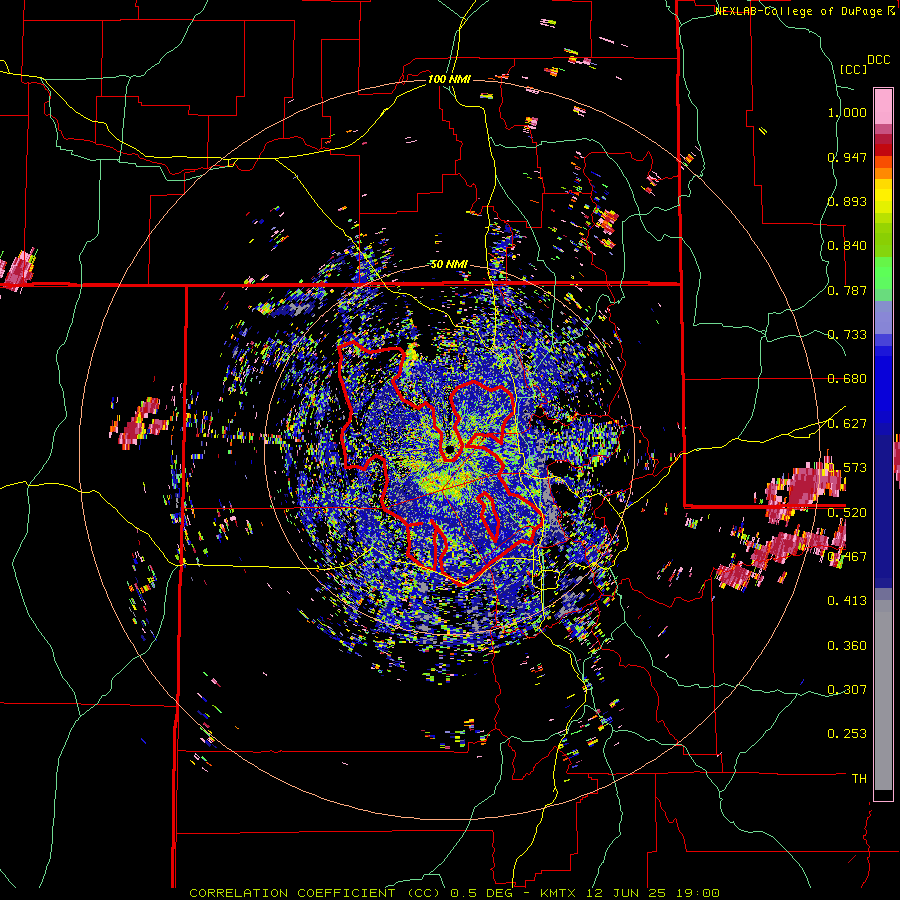Pick the light pink top color bar segment
This screenshot has height=900, width=900.
tap(882, 106)
